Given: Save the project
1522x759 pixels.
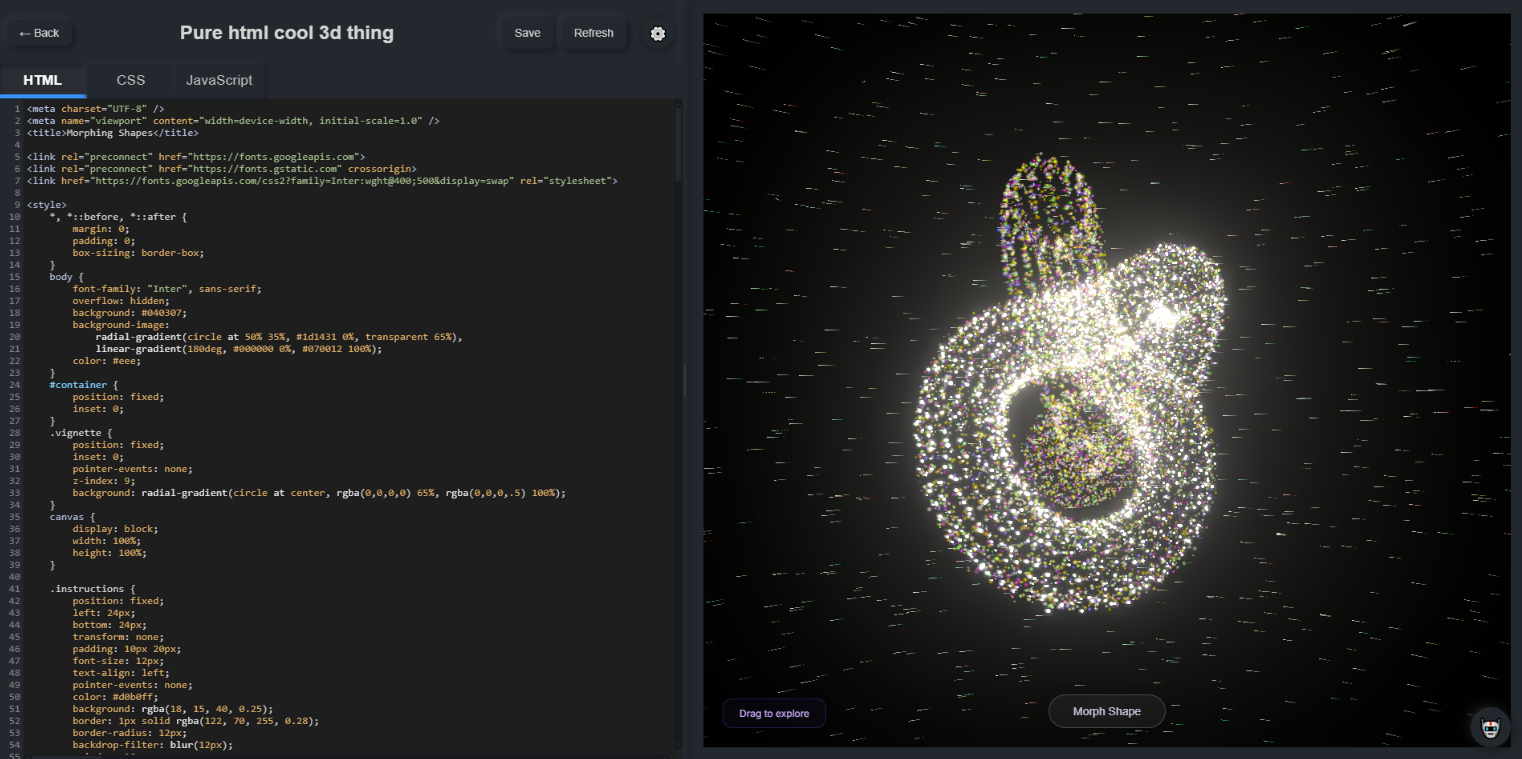Looking at the screenshot, I should 527,33.
